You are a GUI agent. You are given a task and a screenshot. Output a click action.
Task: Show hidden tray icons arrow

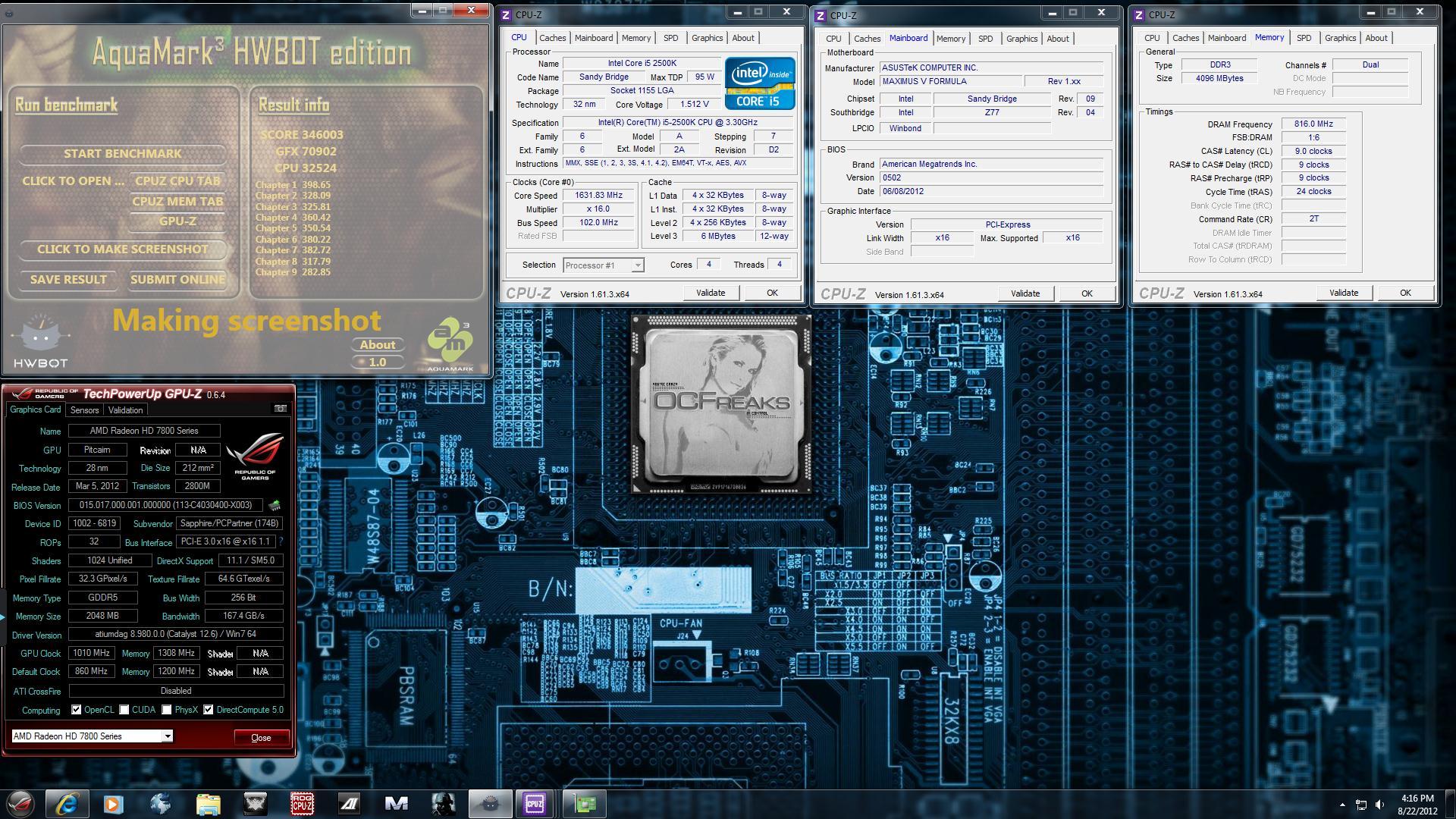[x=1342, y=805]
